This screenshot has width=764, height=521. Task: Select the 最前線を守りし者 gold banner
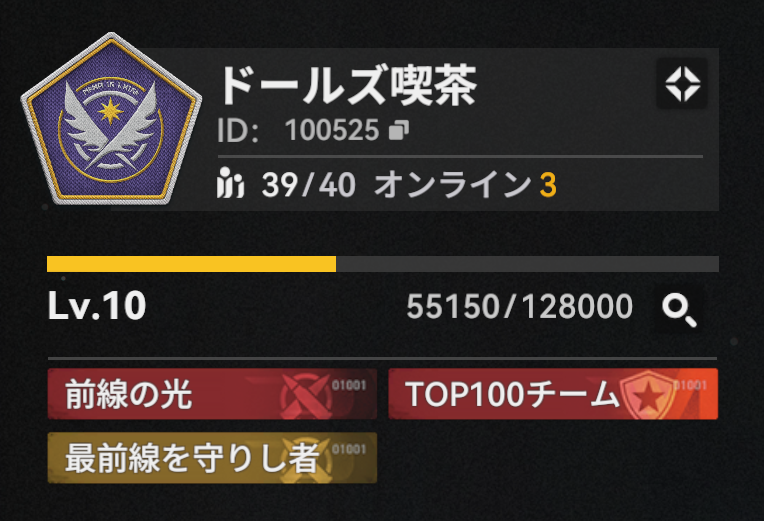coord(212,458)
